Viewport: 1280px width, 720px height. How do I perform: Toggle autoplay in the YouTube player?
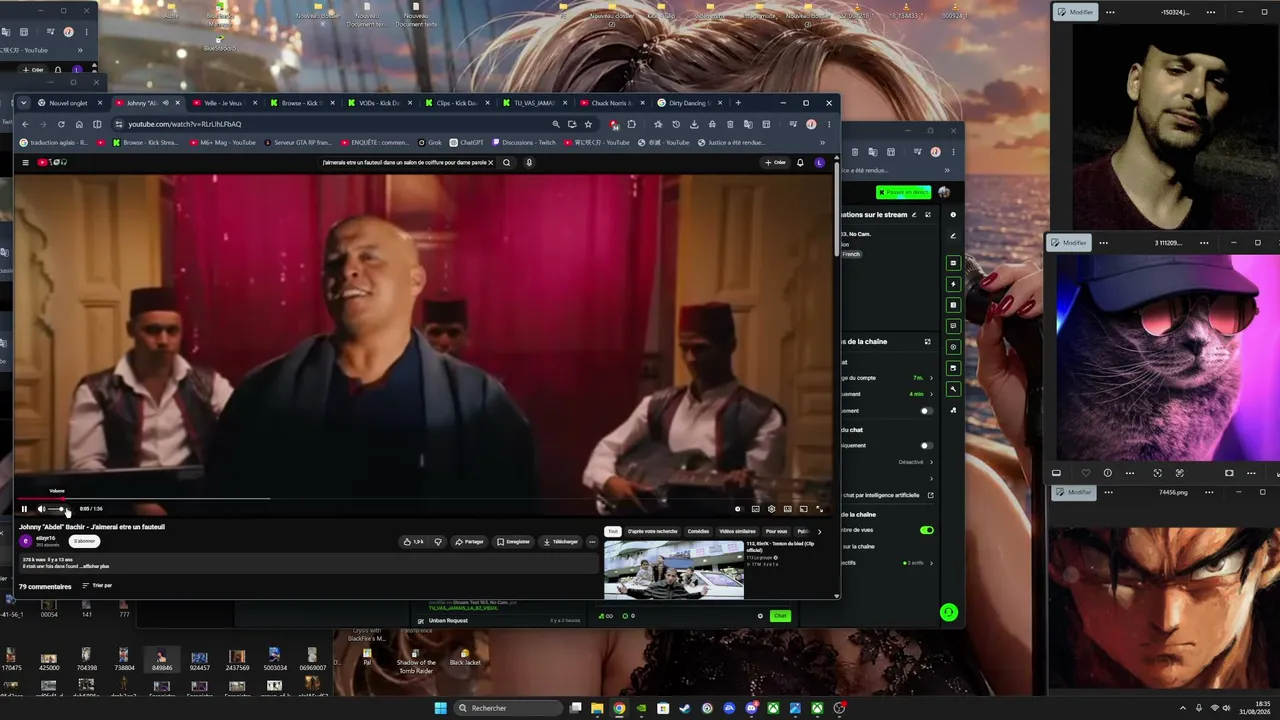tap(738, 509)
